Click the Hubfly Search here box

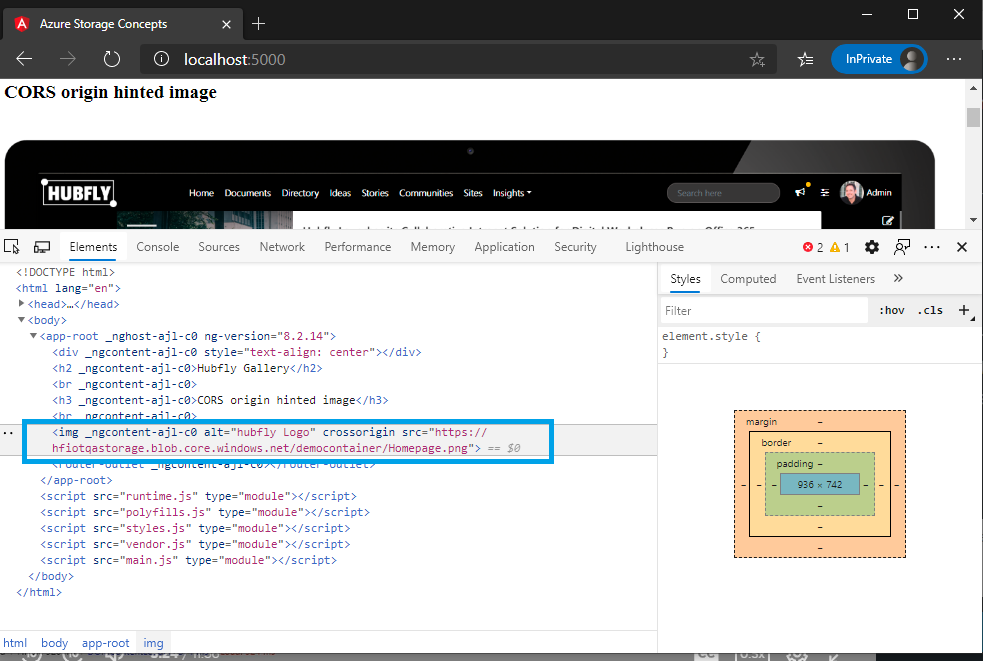723,193
